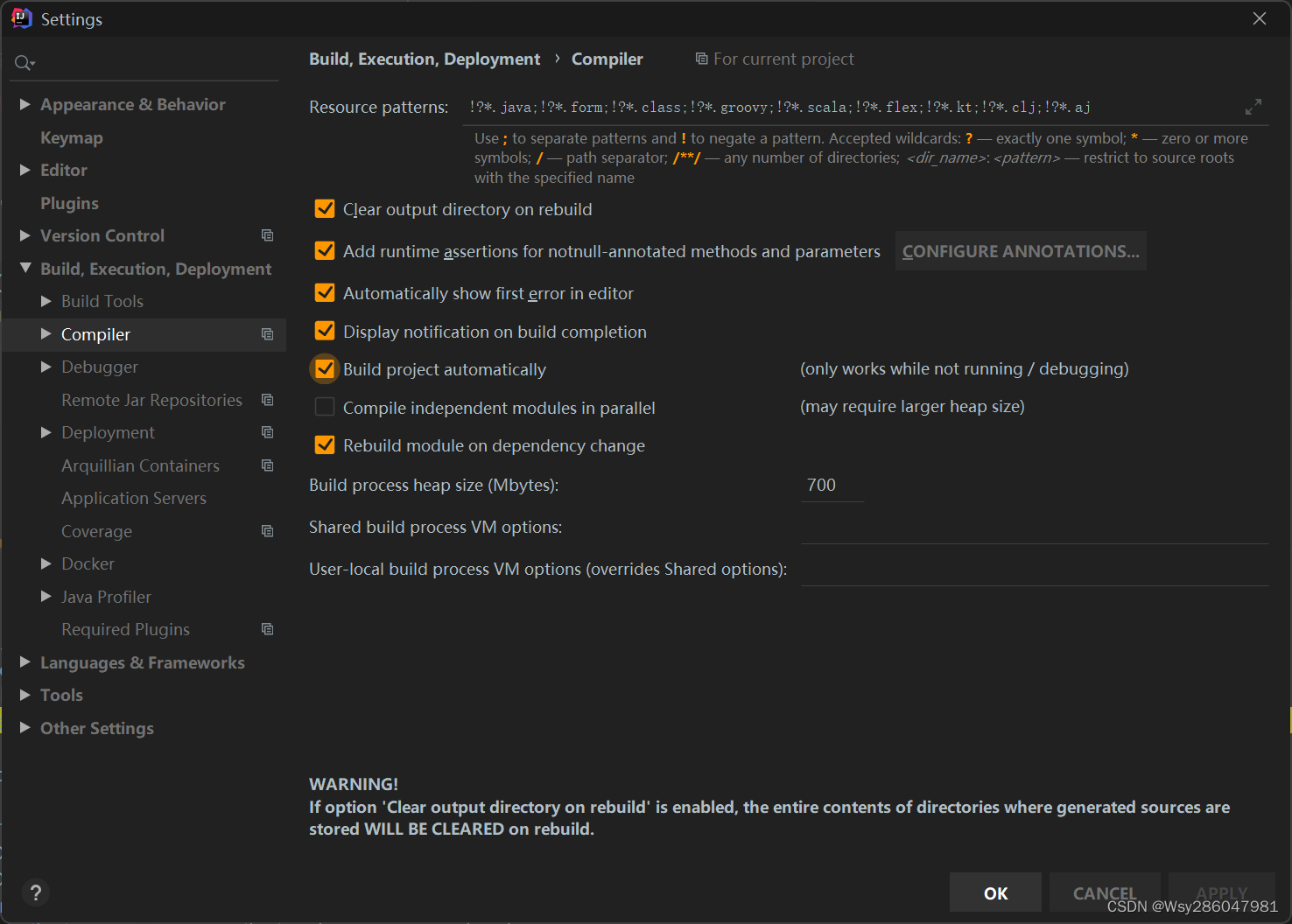The width and height of the screenshot is (1292, 924).
Task: Toggle Rebuild module on dependency change
Action: pyautogui.click(x=325, y=445)
